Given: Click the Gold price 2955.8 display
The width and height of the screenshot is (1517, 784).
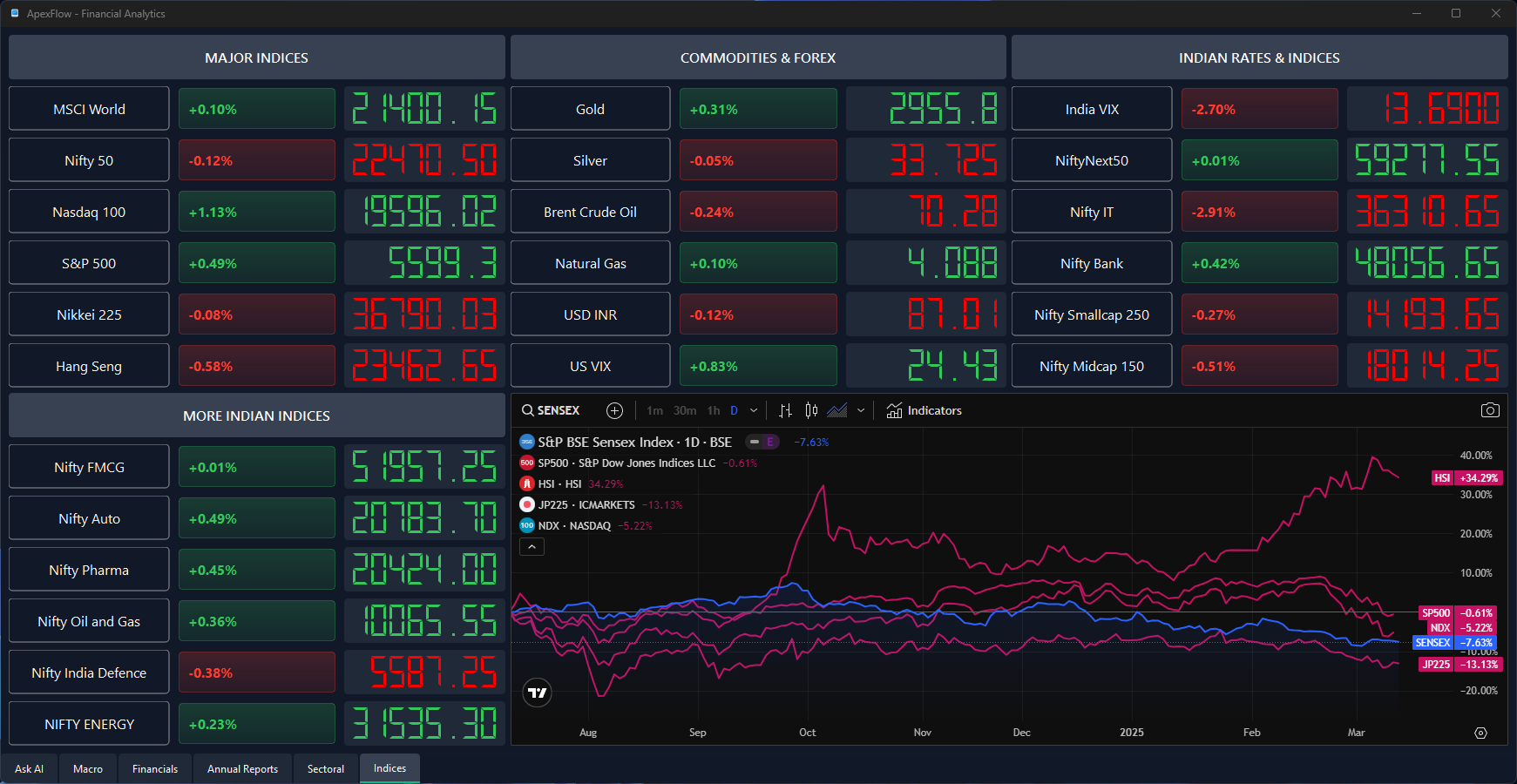Looking at the screenshot, I should (925, 109).
